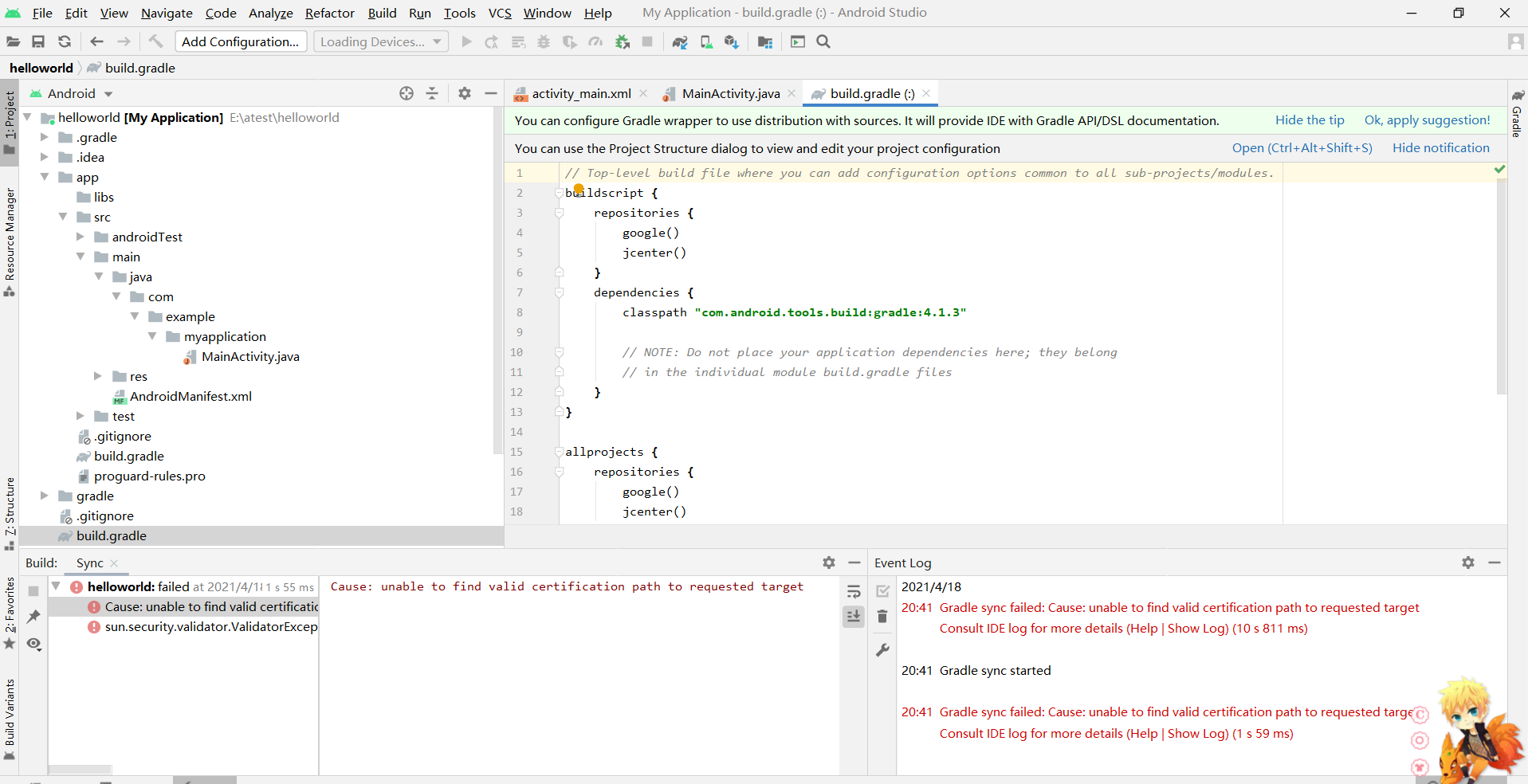Image resolution: width=1528 pixels, height=784 pixels.
Task: Open the Android project view dropdown
Action: 72,93
